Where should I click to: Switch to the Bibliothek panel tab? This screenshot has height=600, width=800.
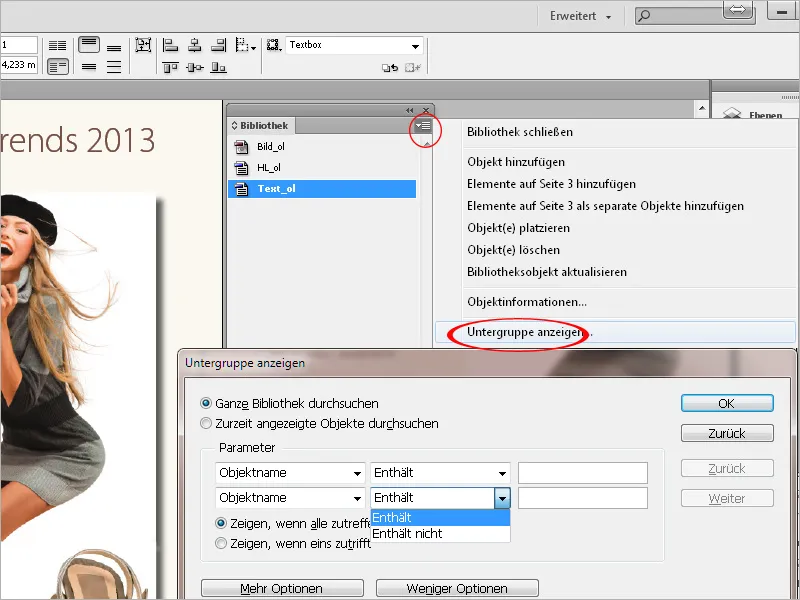261,126
